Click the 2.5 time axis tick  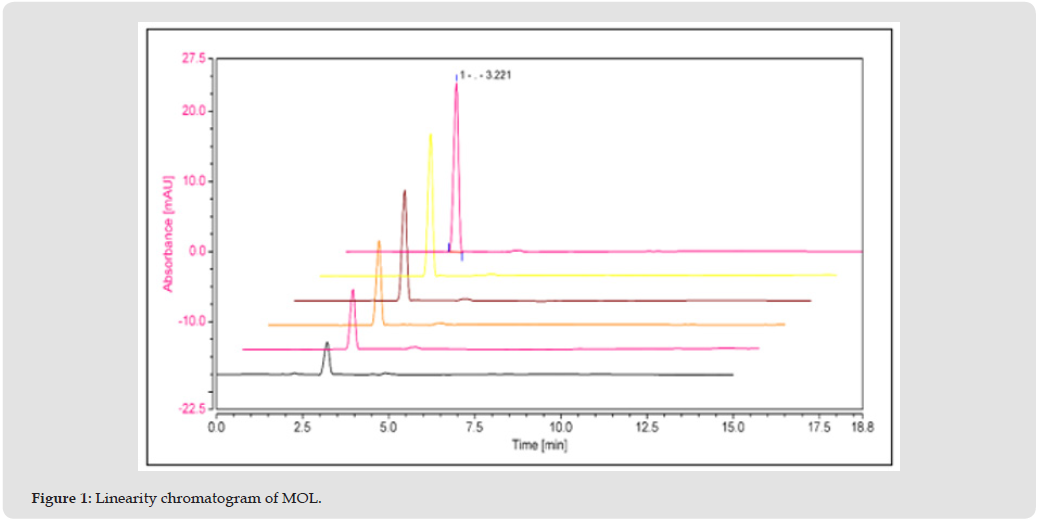pos(302,427)
